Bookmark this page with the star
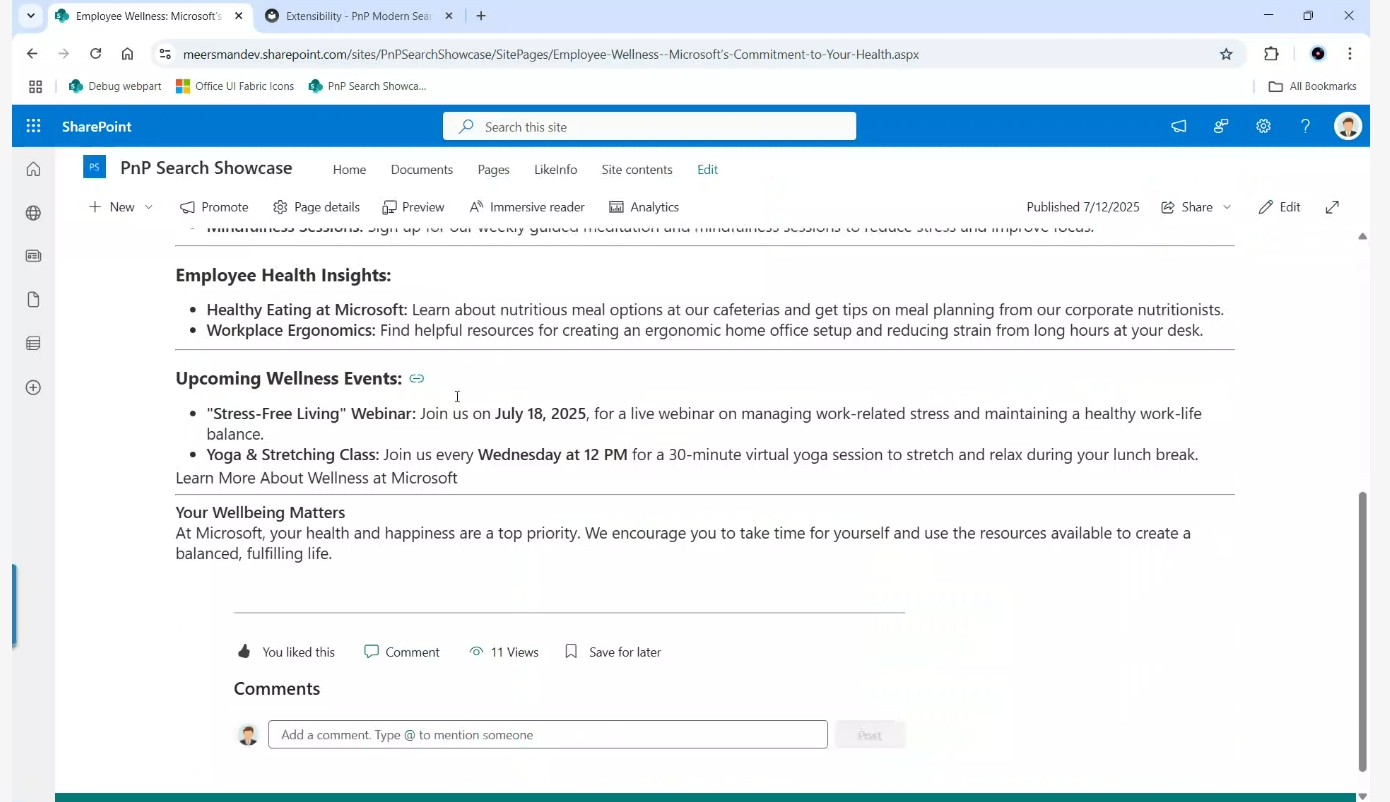Screen dimensions: 1390x802 click(1226, 54)
